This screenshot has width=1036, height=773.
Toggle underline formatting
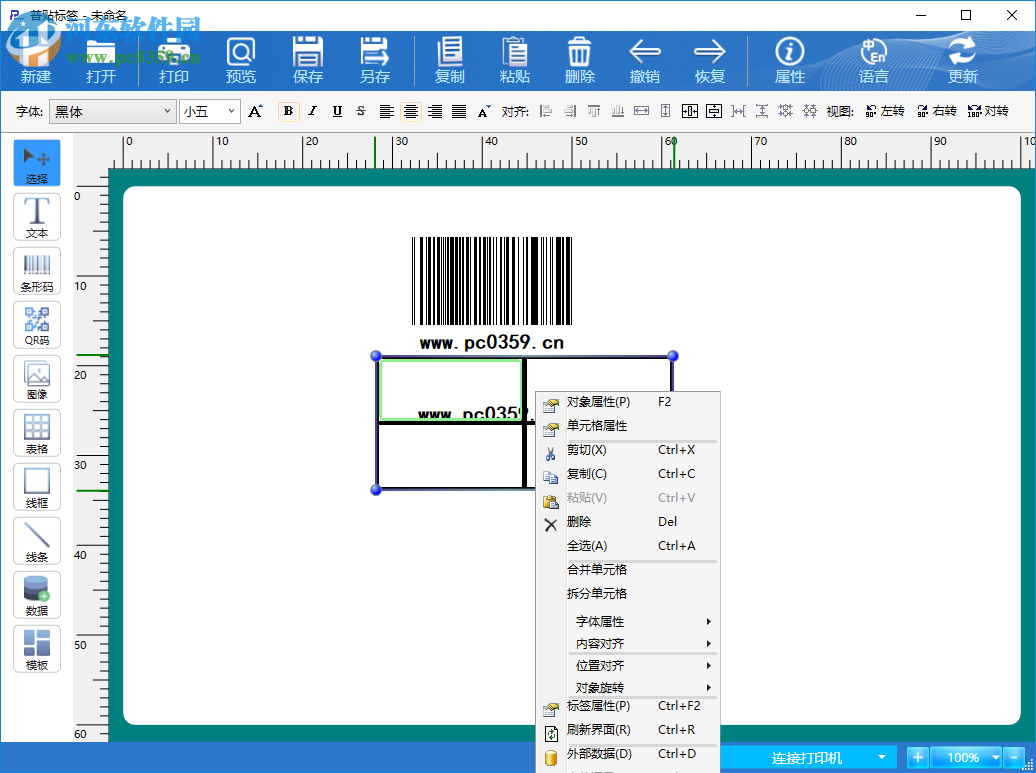click(x=336, y=111)
